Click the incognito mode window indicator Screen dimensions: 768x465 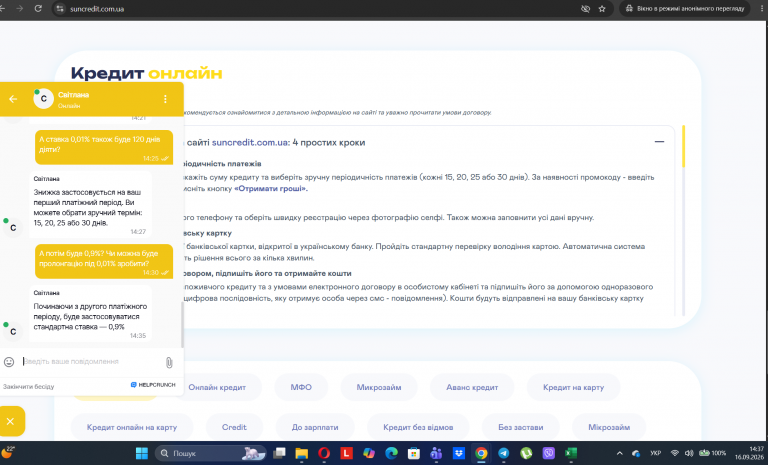tap(685, 9)
